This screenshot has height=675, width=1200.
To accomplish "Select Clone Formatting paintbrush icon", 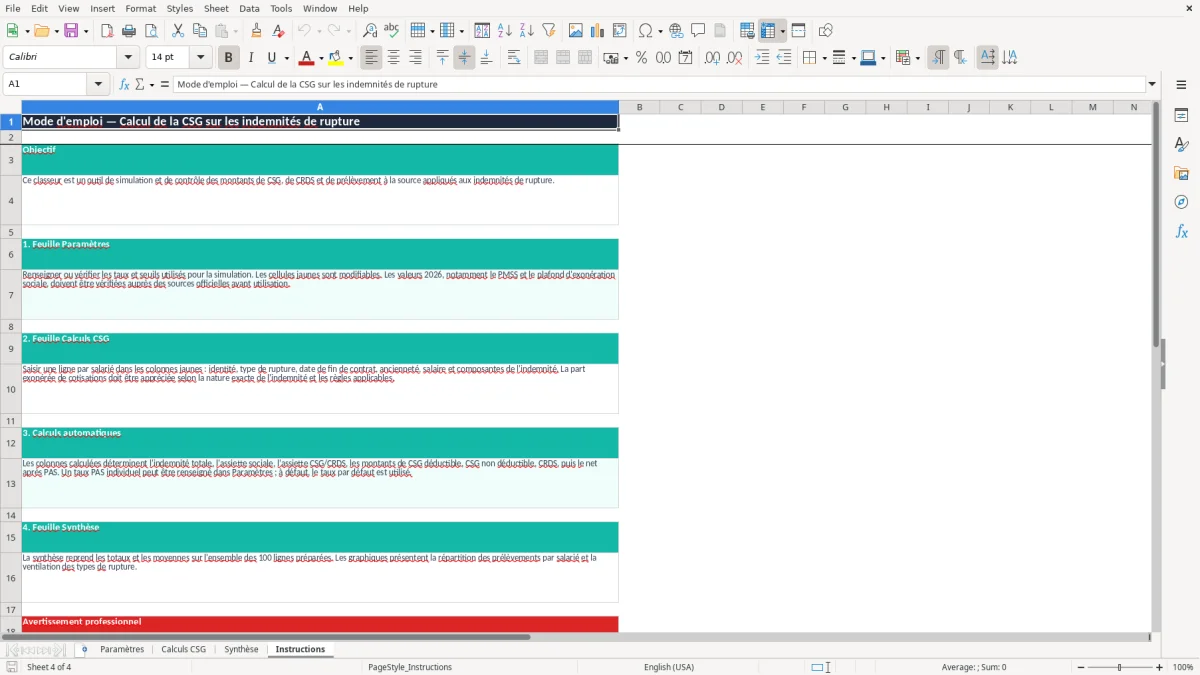I will 256,31.
